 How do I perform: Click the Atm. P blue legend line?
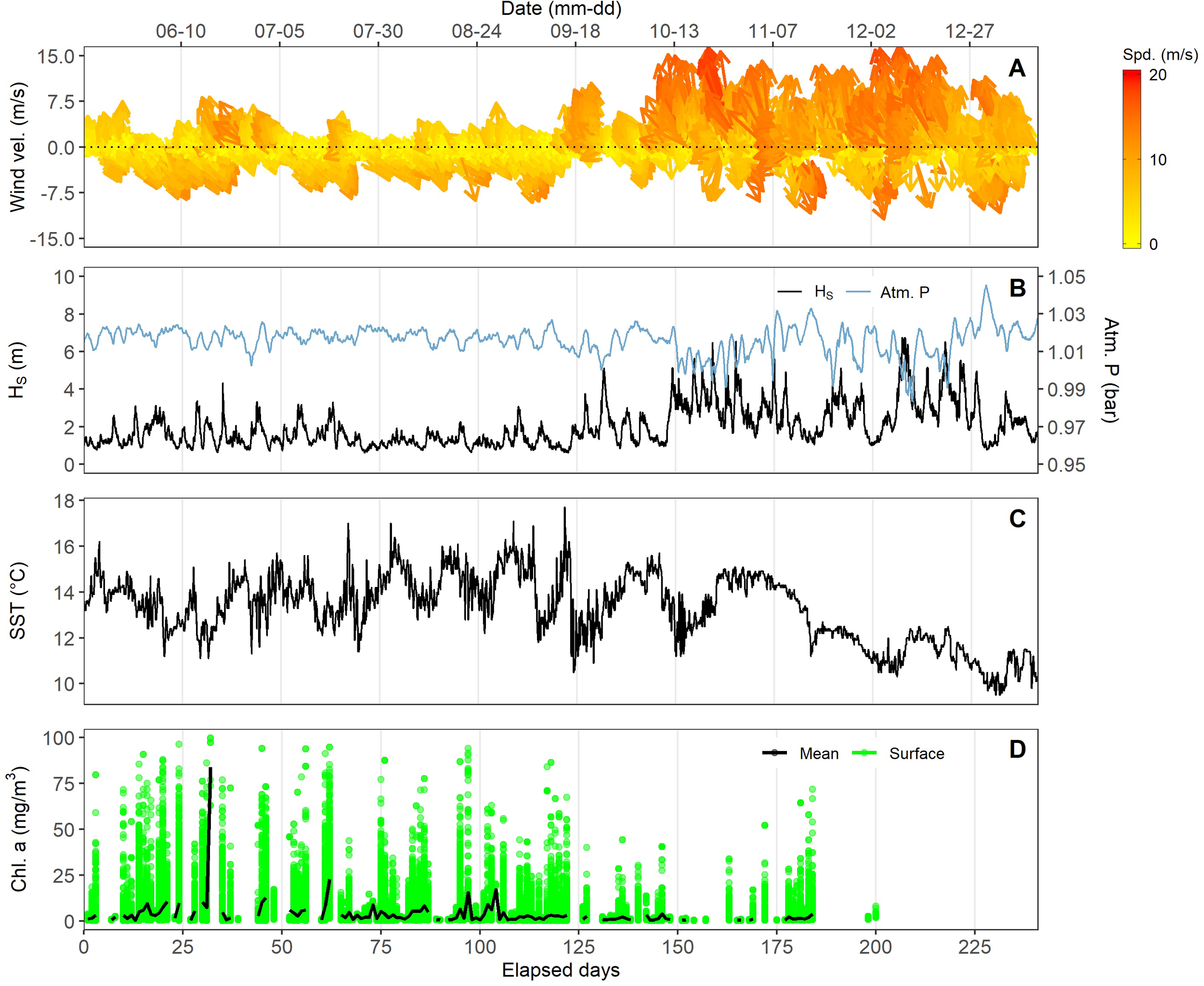[x=858, y=292]
